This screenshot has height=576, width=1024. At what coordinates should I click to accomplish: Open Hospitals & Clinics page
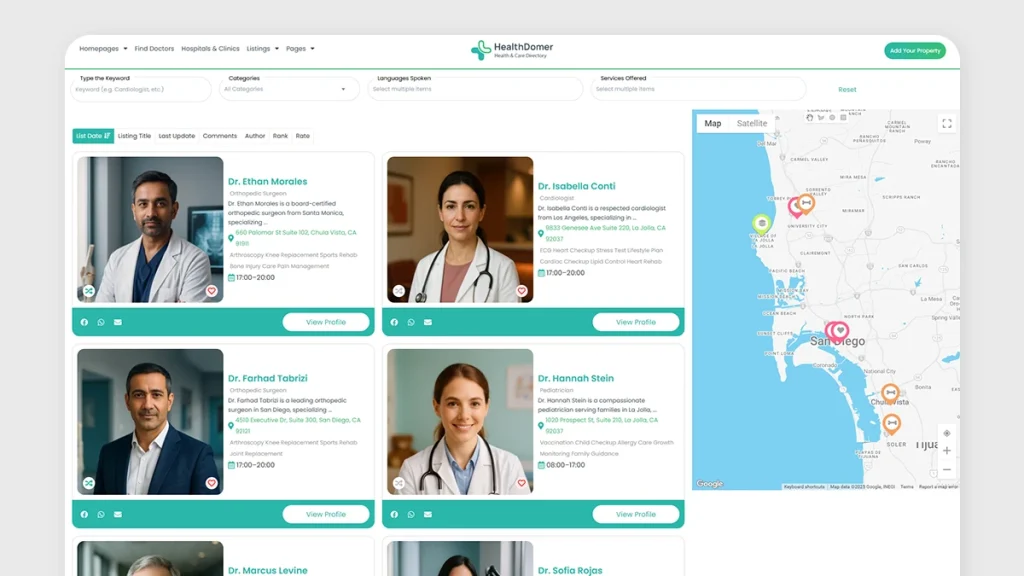point(210,48)
